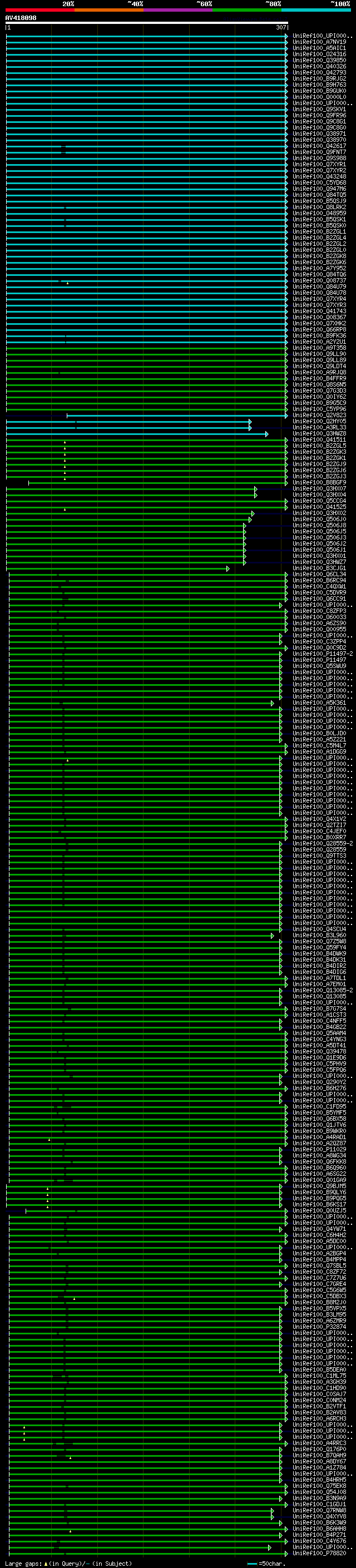The width and height of the screenshot is (356, 1568).
Task: Click green alignment bar for UniRef100_B3CJG1
Action: point(118,568)
